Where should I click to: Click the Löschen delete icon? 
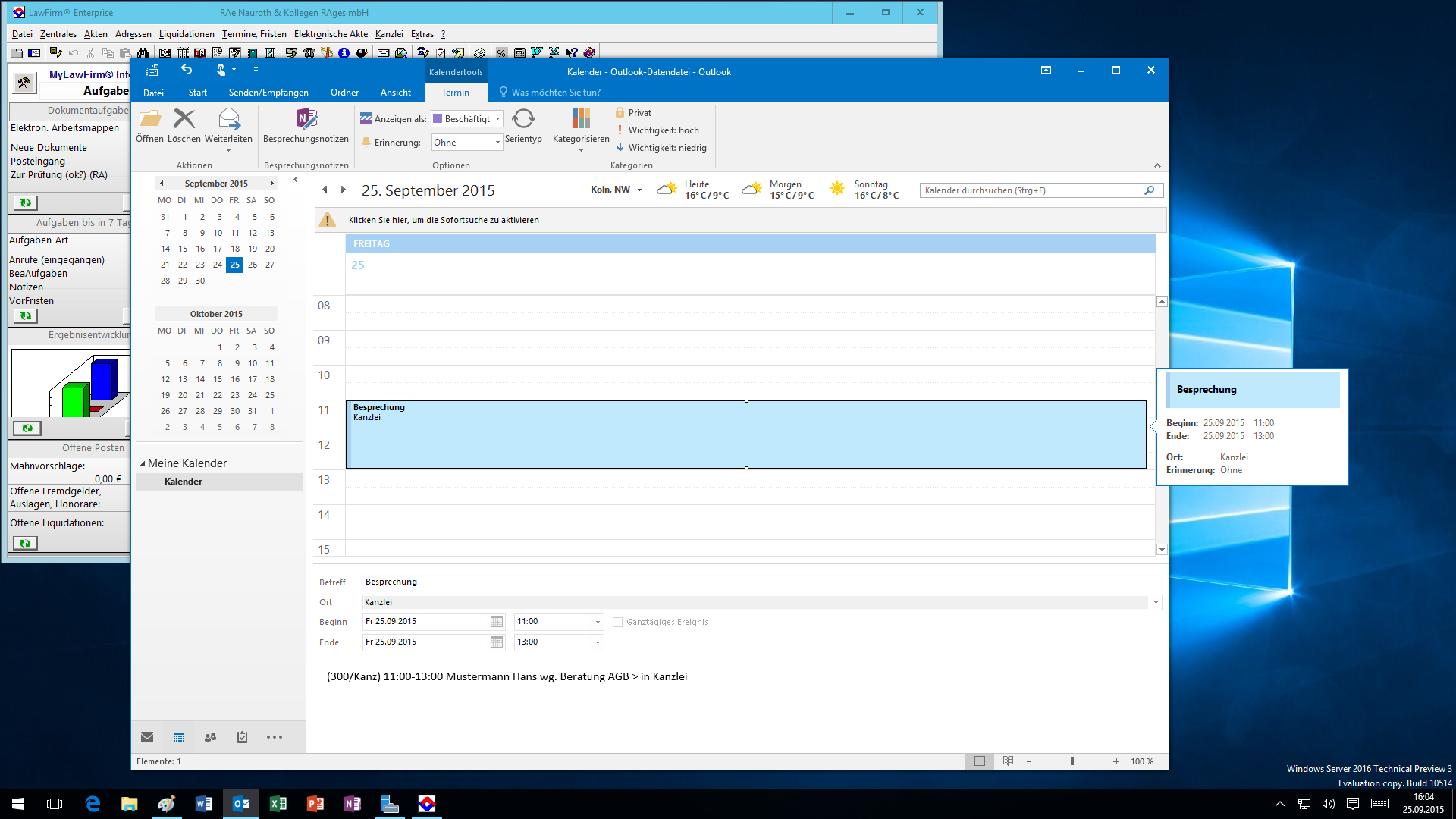pyautogui.click(x=184, y=119)
